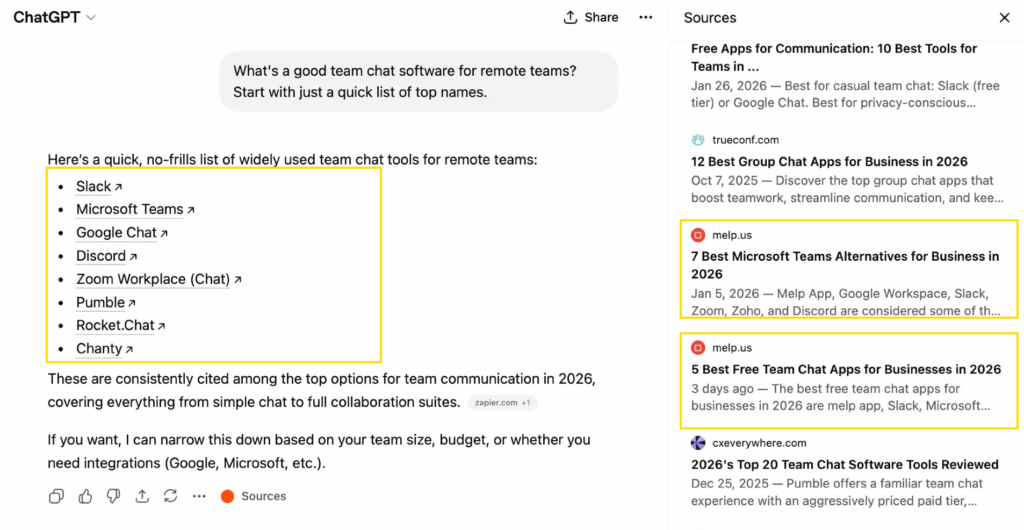Click the 'Jan 5, 2026 — Melp App' snippet
Viewport: 1024px width, 530px height.
coord(844,302)
